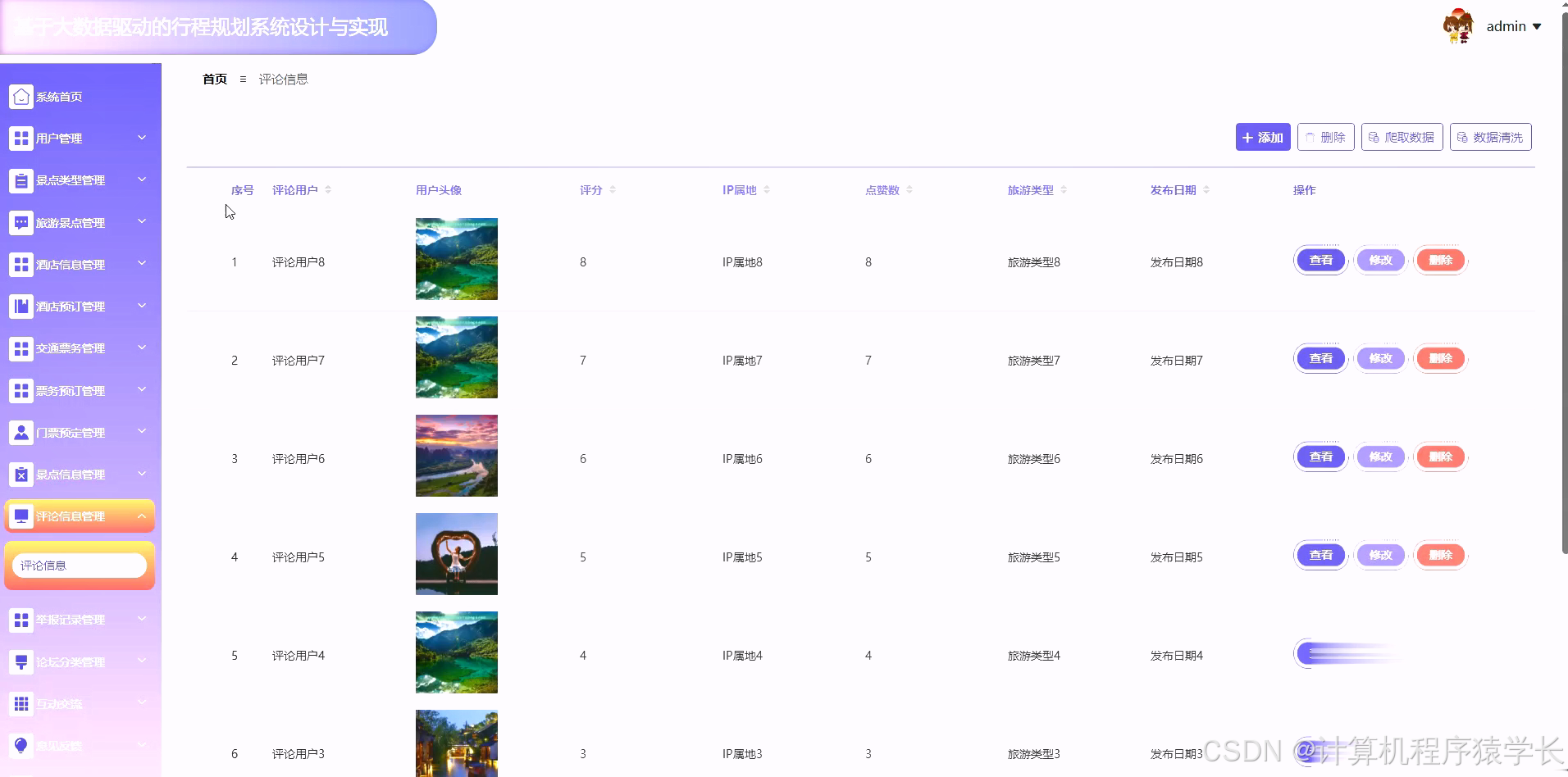
Task: Select the 酒店信息管理 grid icon
Action: point(21,264)
